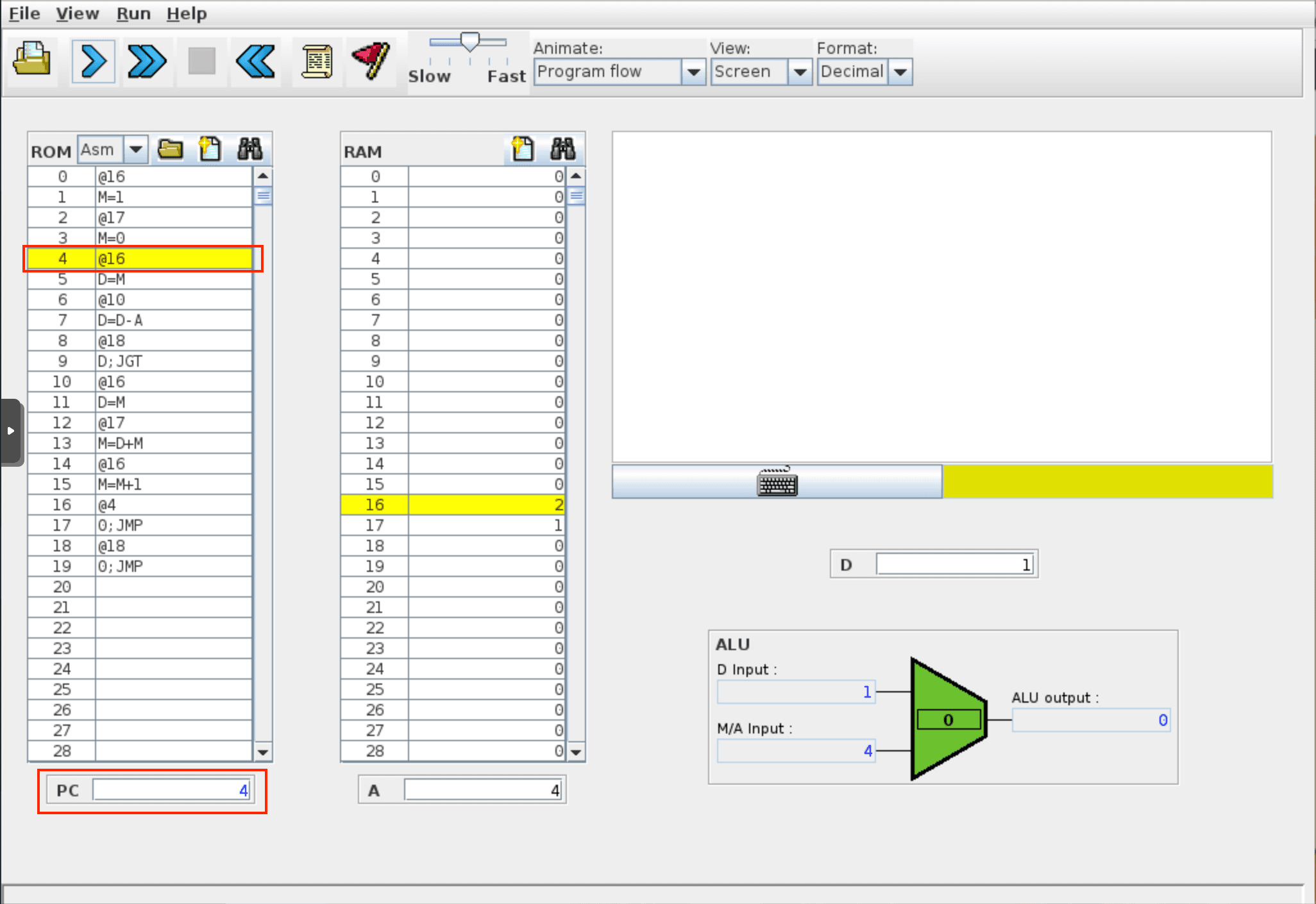Click the red breakpoints flag icon
1316x904 pixels.
(x=371, y=62)
